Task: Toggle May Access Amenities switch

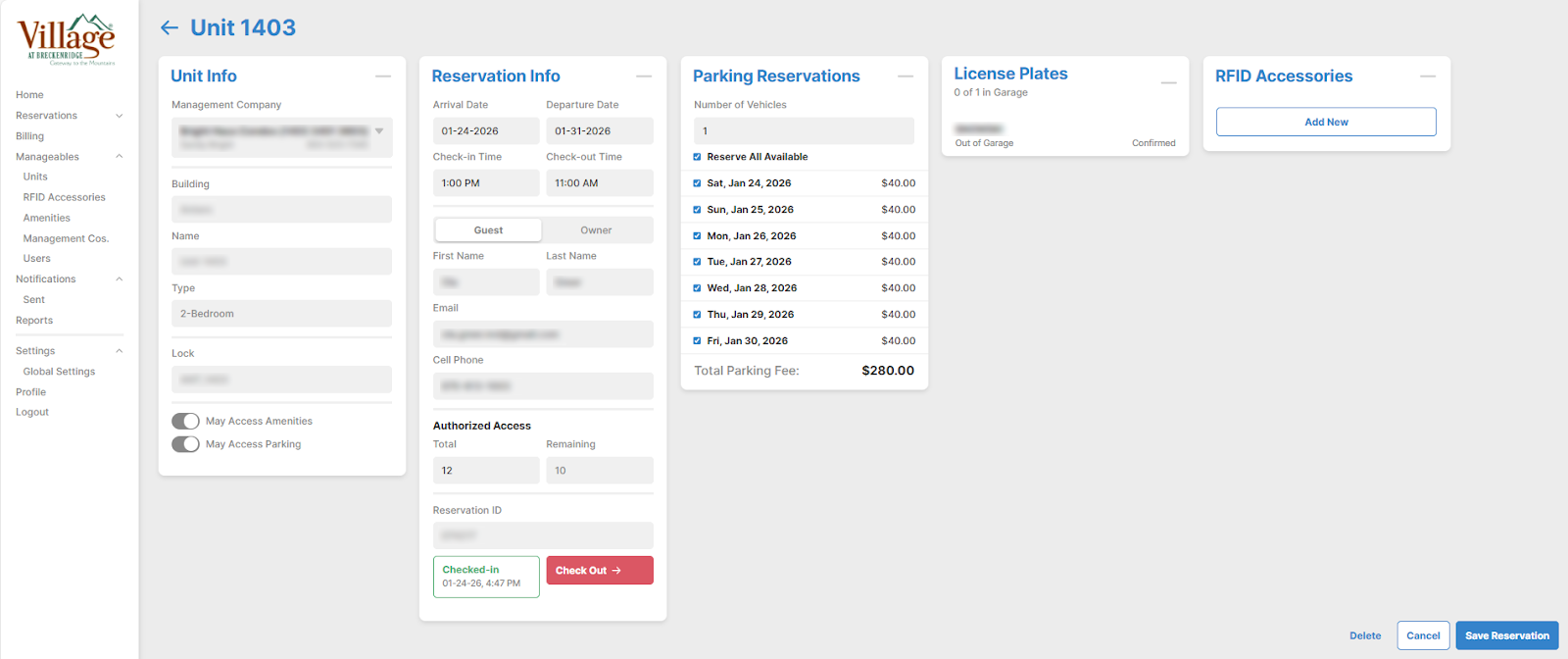Action: pos(185,422)
